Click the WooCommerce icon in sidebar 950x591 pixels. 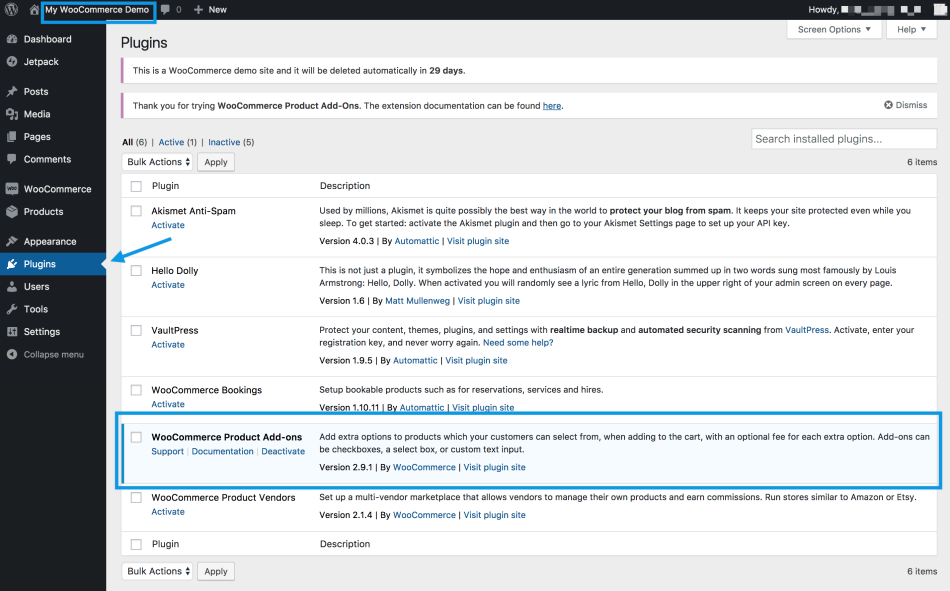pyautogui.click(x=12, y=189)
